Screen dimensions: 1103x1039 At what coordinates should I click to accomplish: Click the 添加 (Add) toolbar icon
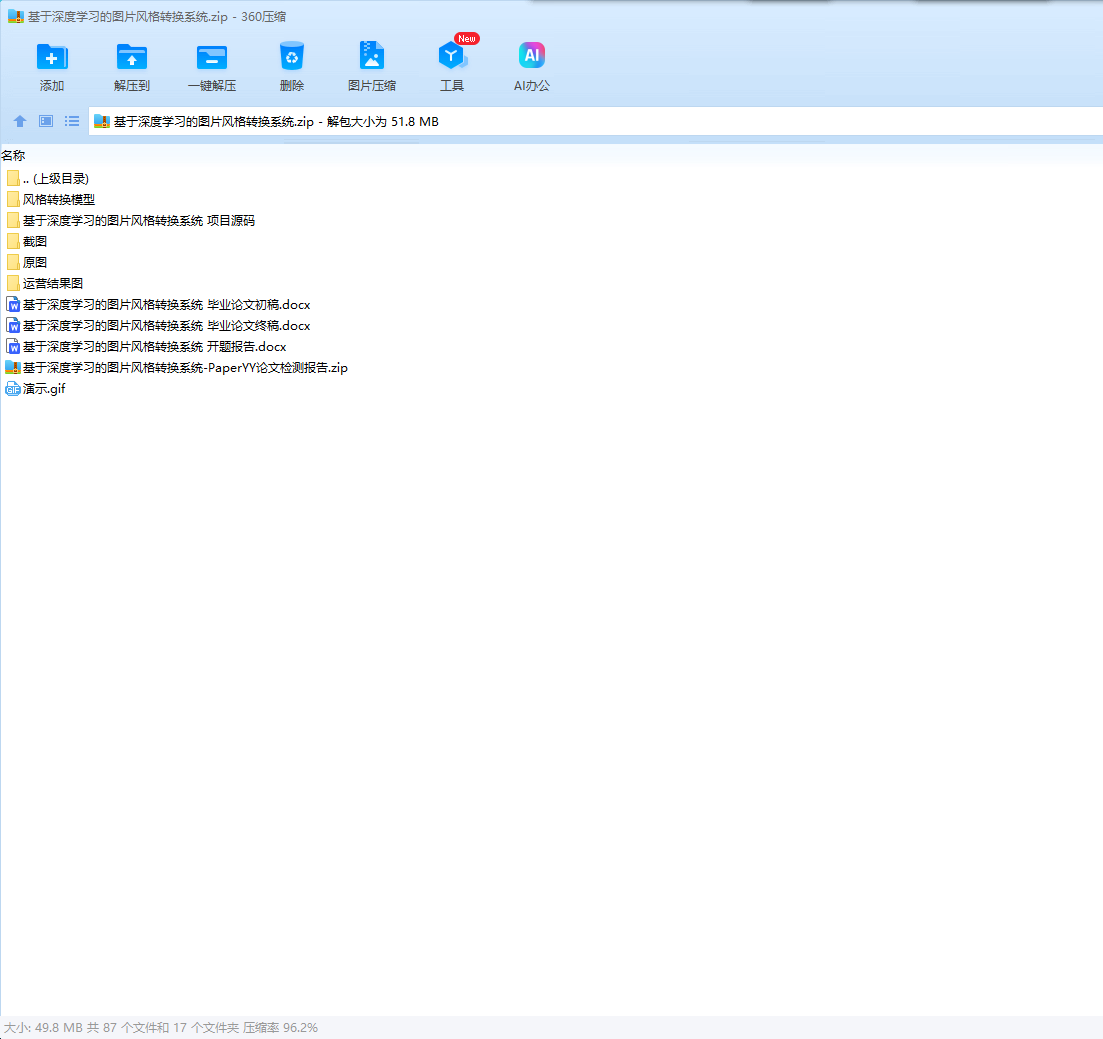tap(52, 57)
